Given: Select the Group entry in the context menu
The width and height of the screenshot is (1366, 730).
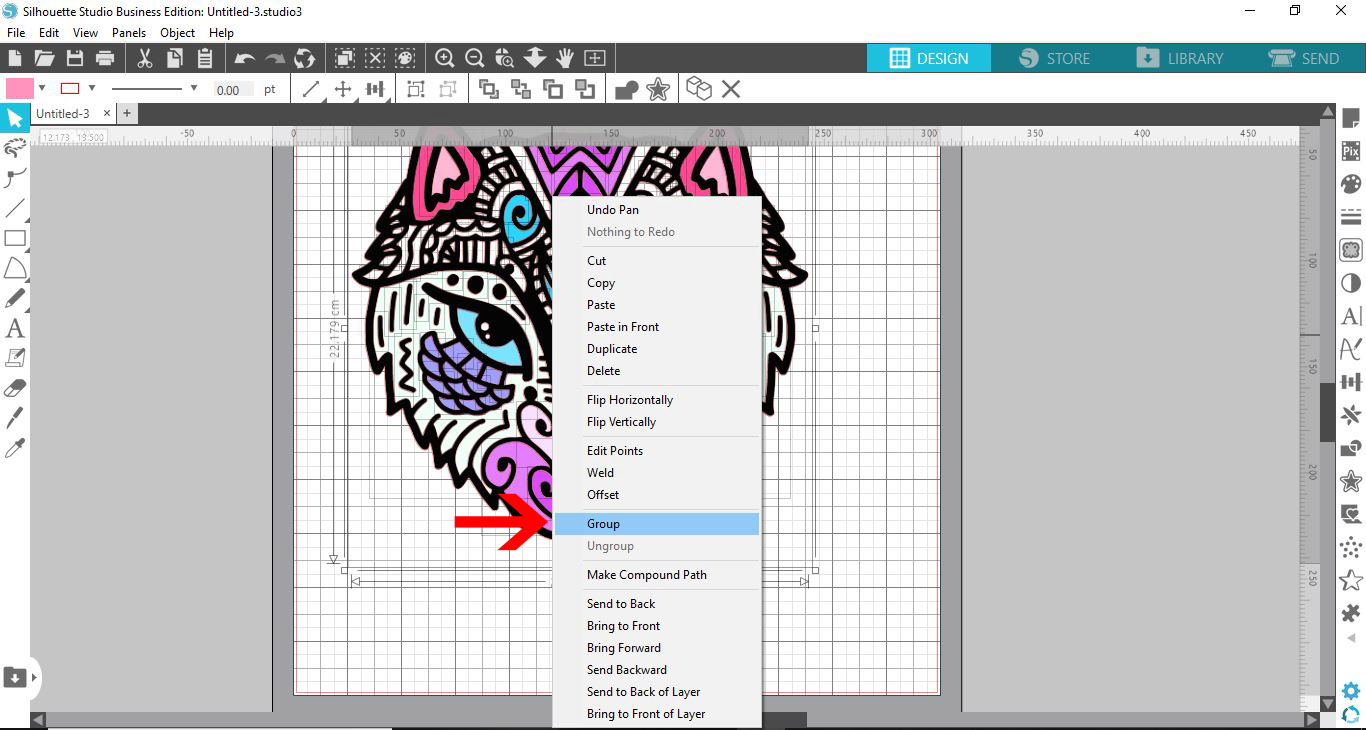Looking at the screenshot, I should coord(657,524).
